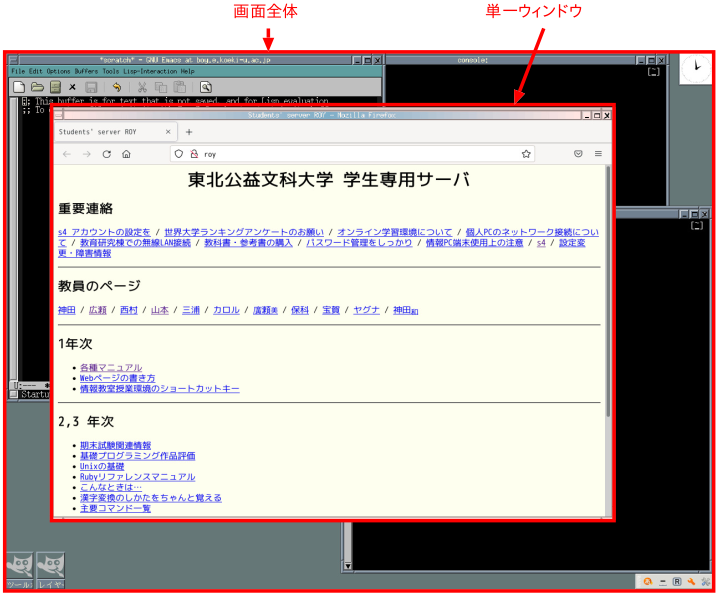Open the Rubyリファレンスマニュアル link
Viewport: 716px width, 595px height.
coord(137,477)
